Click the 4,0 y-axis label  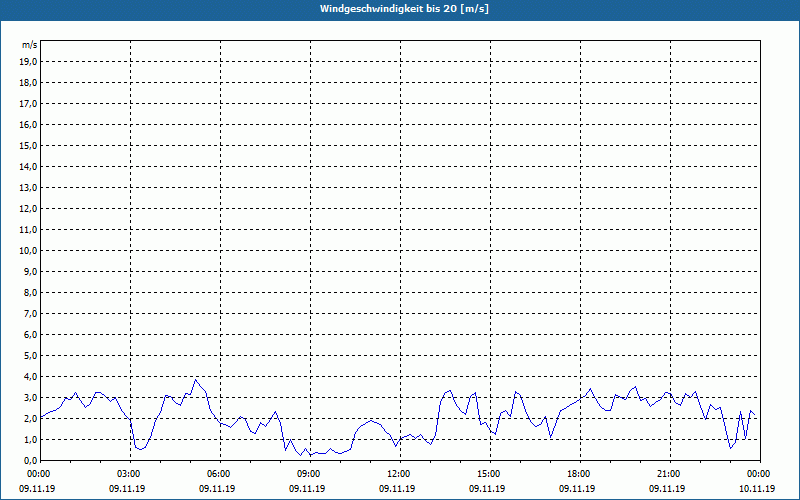pos(33,377)
